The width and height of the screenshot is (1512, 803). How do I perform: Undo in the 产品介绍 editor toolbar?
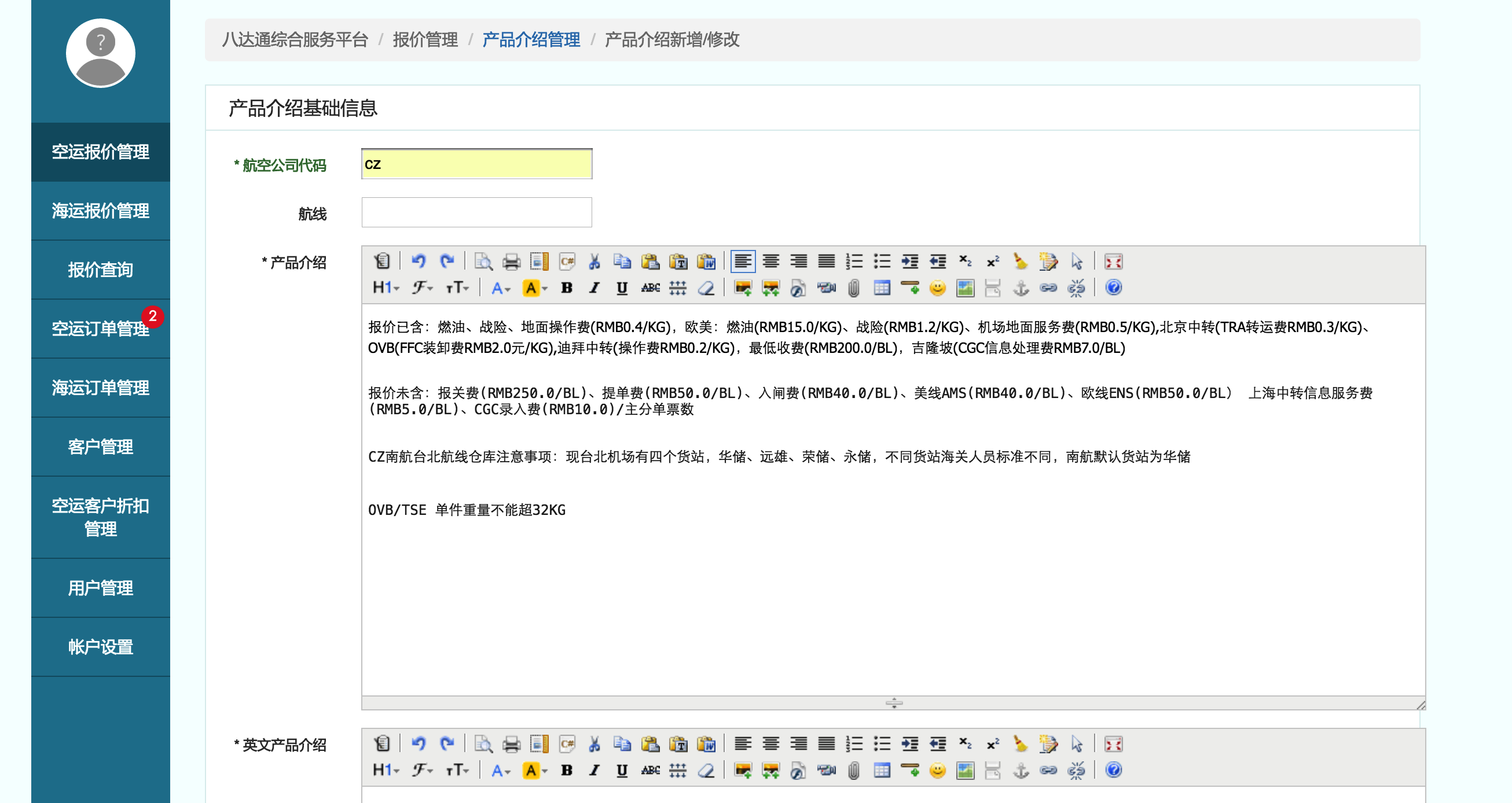[418, 261]
